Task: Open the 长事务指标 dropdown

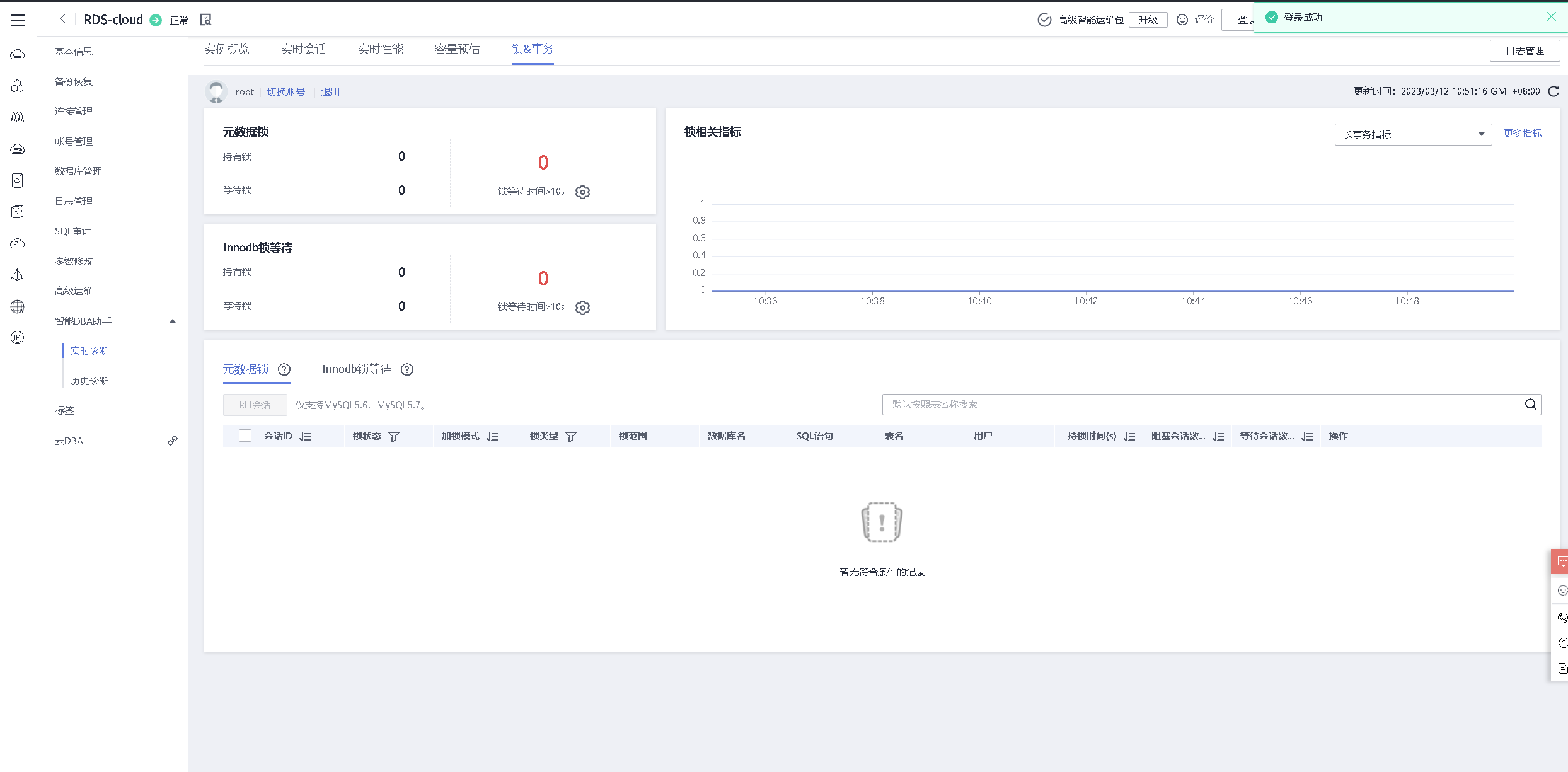Action: [x=1412, y=134]
